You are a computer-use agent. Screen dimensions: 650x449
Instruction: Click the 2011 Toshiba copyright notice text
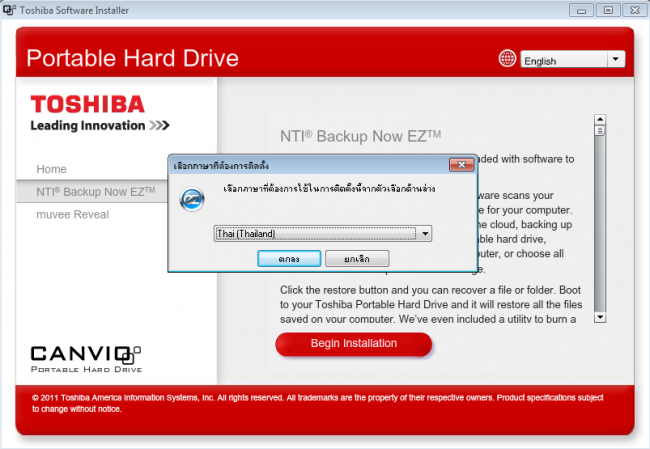click(318, 403)
